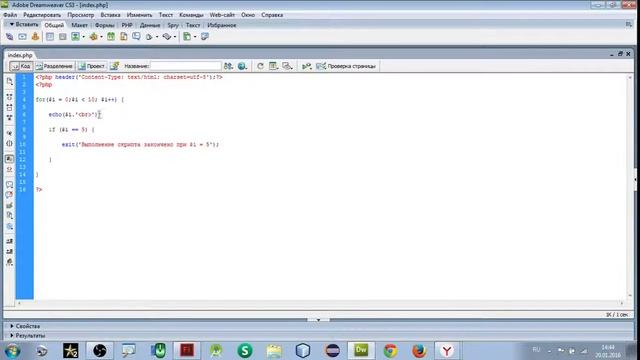This screenshot has width=640, height=360.
Task: Switch to the PHP insert tab
Action: 127,25
